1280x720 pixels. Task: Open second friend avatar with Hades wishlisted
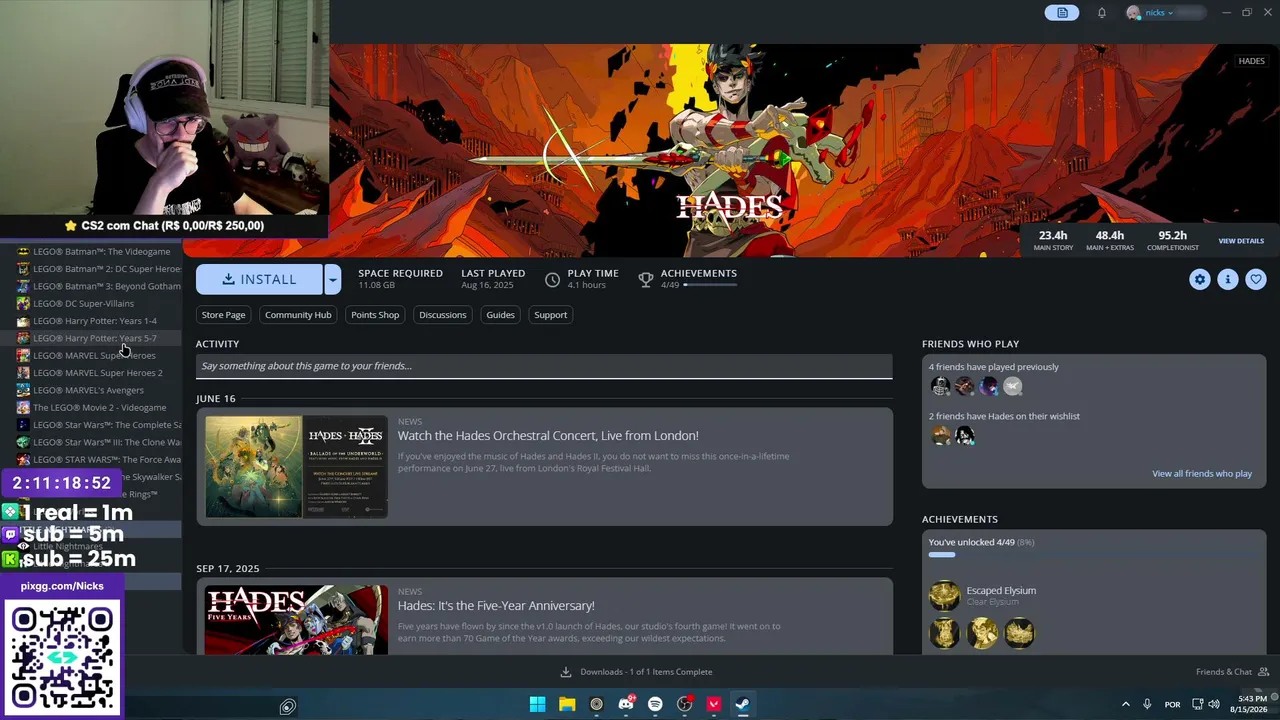(964, 435)
